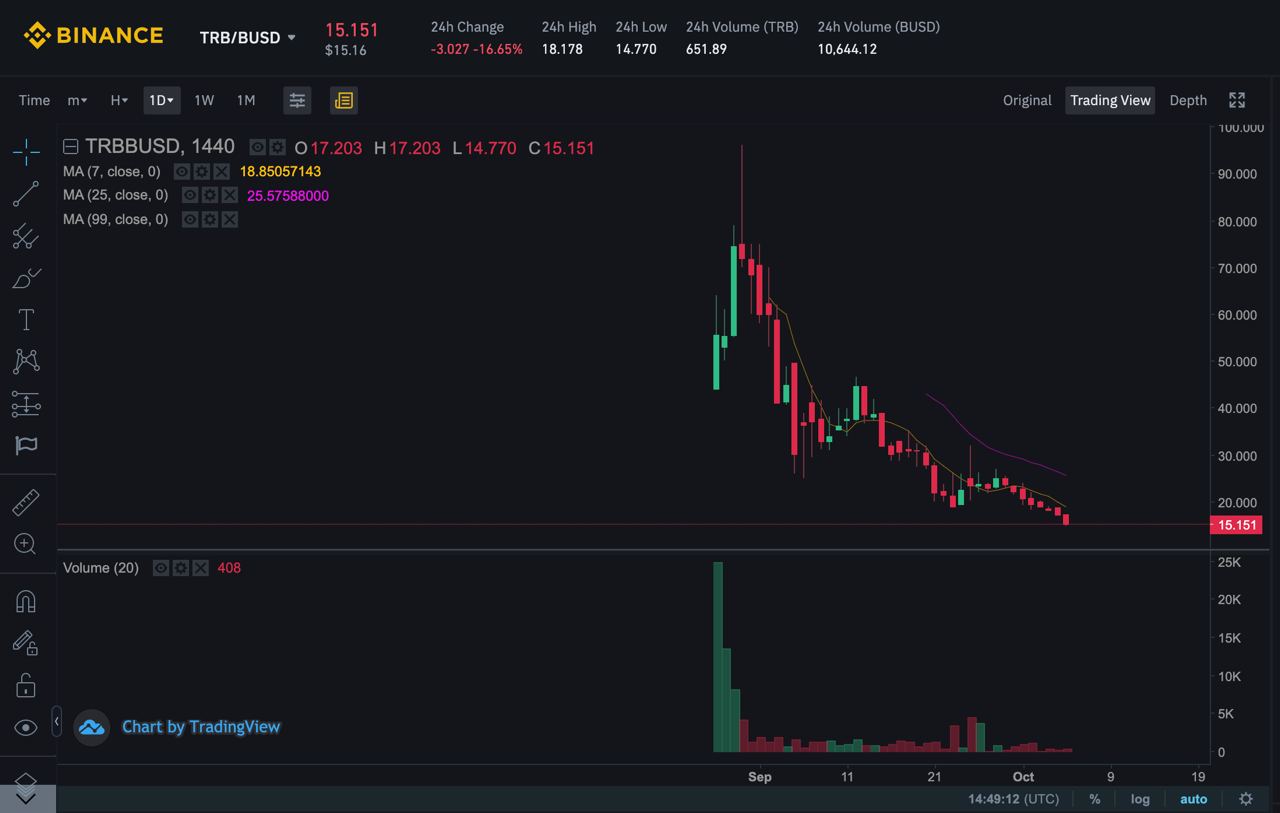This screenshot has width=1280, height=813.
Task: Click the TradingView cloud logo
Action: pyautogui.click(x=92, y=727)
